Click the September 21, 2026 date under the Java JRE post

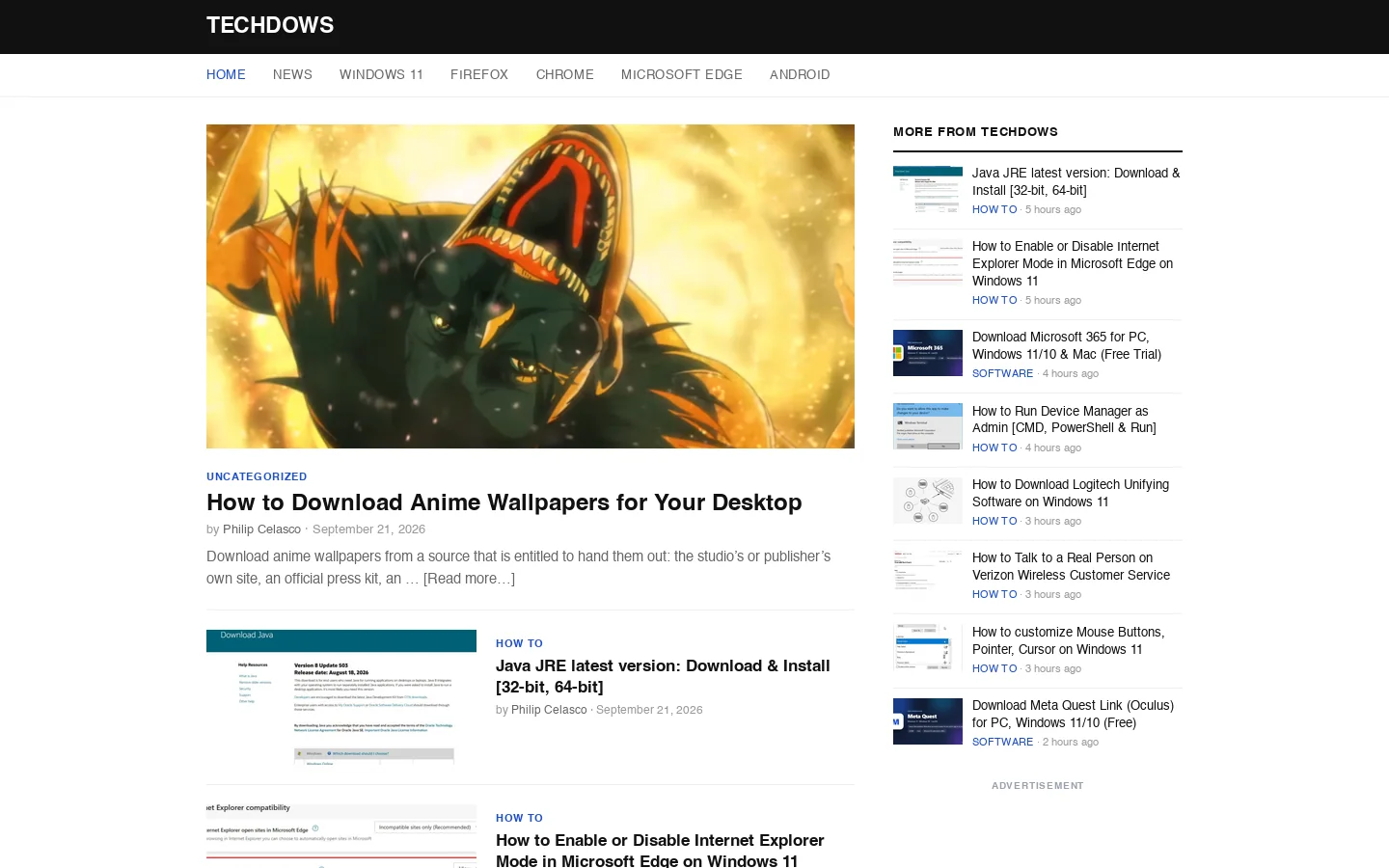[649, 710]
